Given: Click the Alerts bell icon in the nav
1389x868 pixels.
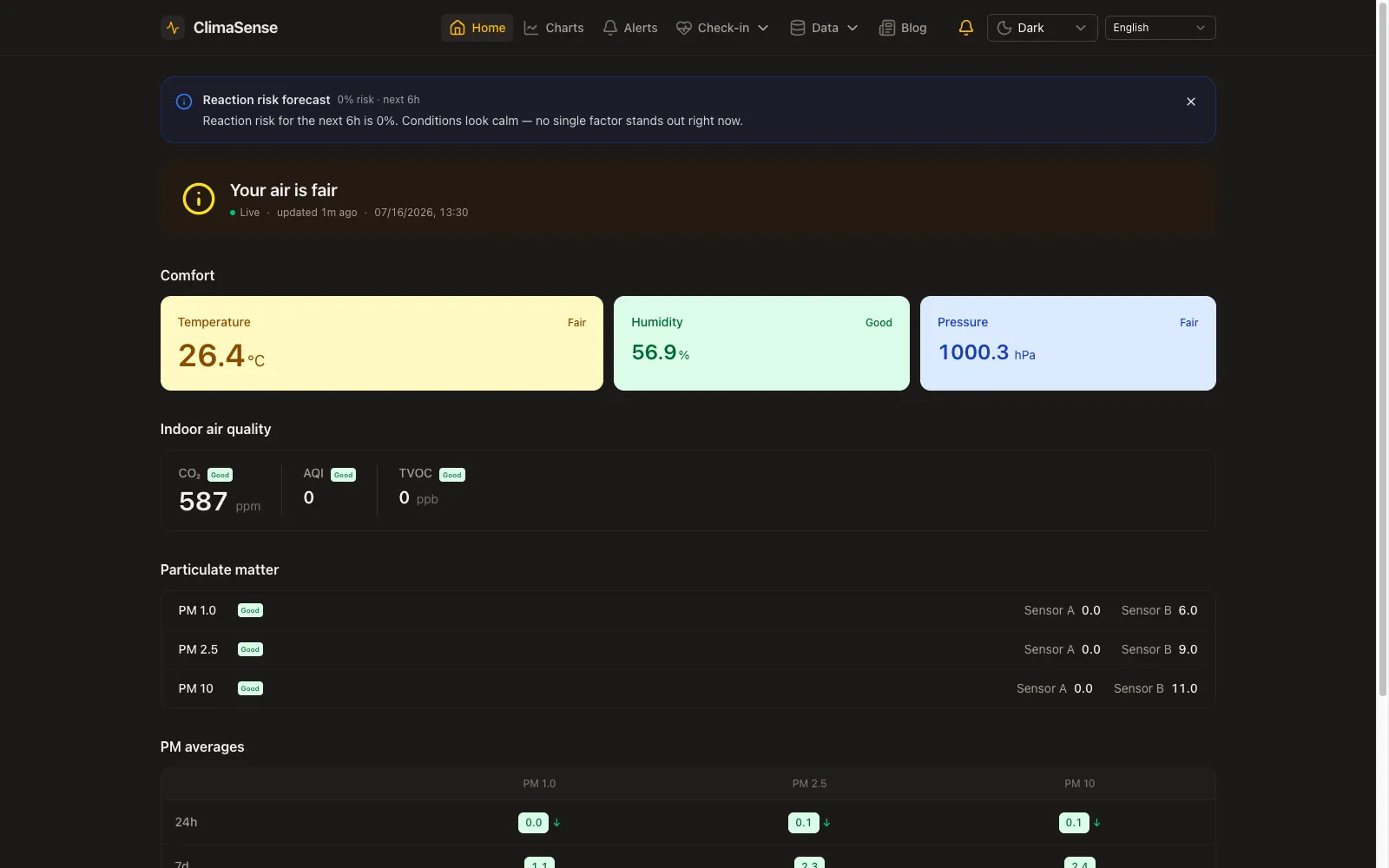Looking at the screenshot, I should (610, 28).
